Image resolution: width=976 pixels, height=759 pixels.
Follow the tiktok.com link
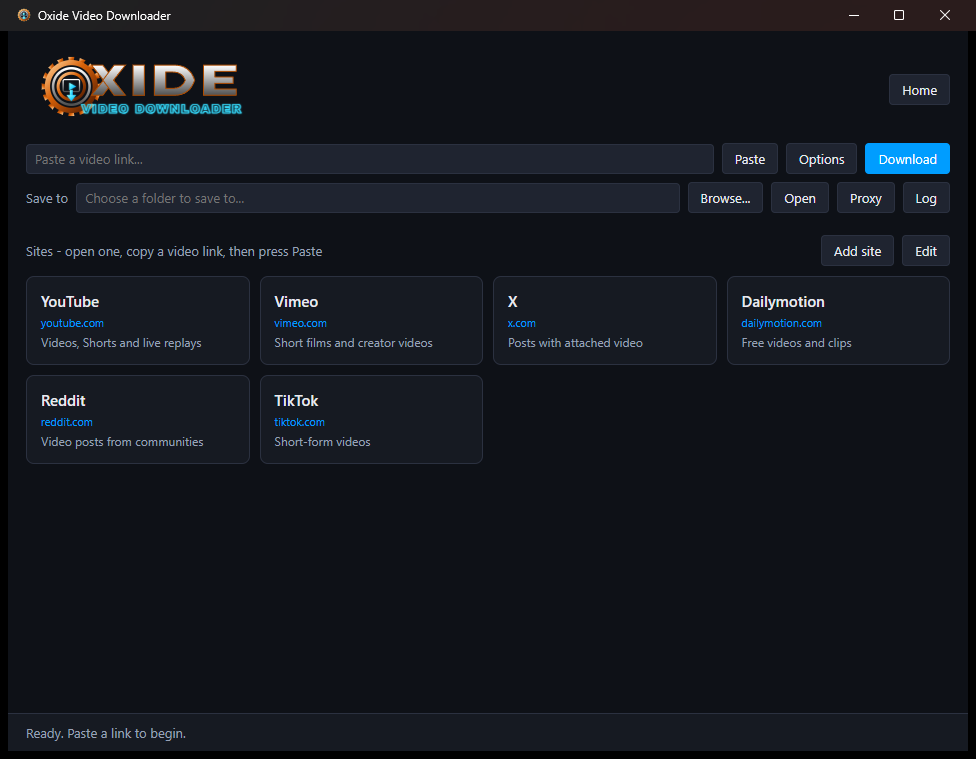[299, 422]
